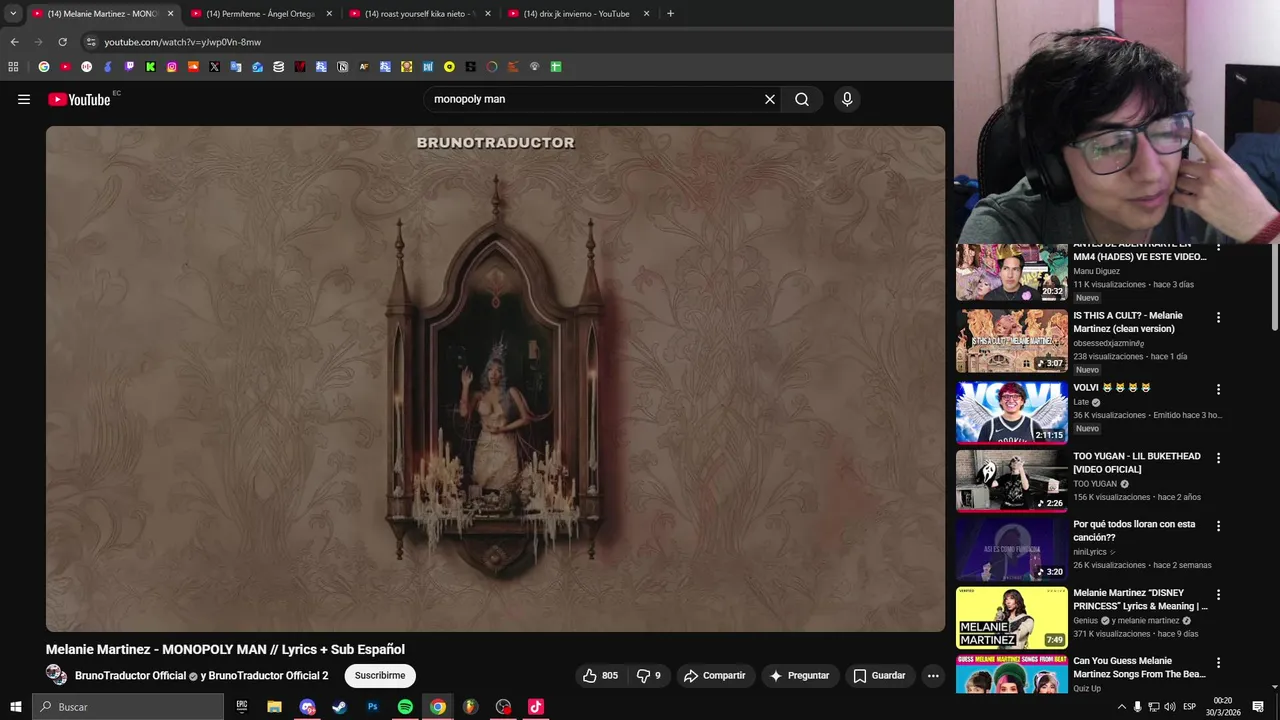Open Windows Start menu
Image resolution: width=1280 pixels, height=720 pixels.
15,707
